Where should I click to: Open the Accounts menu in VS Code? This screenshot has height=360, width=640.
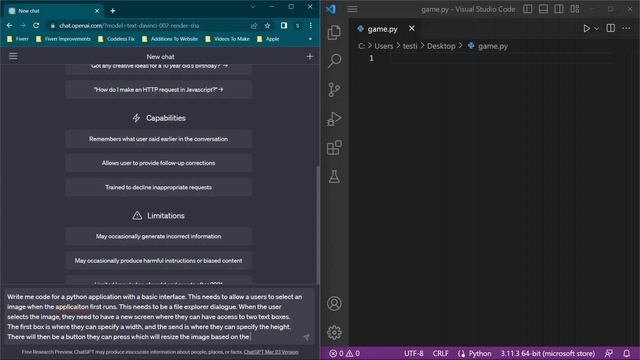pyautogui.click(x=334, y=304)
